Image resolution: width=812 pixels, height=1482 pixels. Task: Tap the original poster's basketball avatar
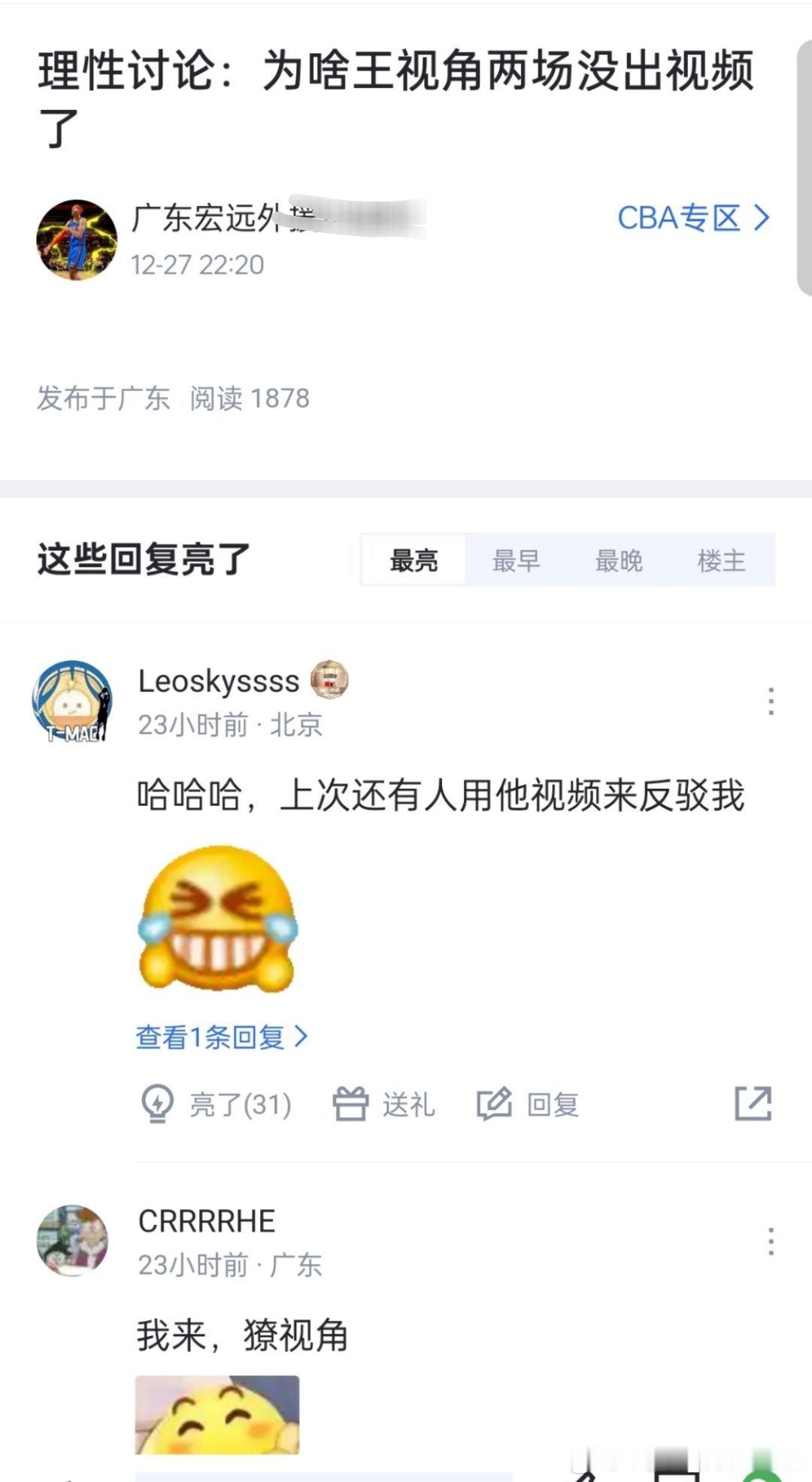(77, 240)
